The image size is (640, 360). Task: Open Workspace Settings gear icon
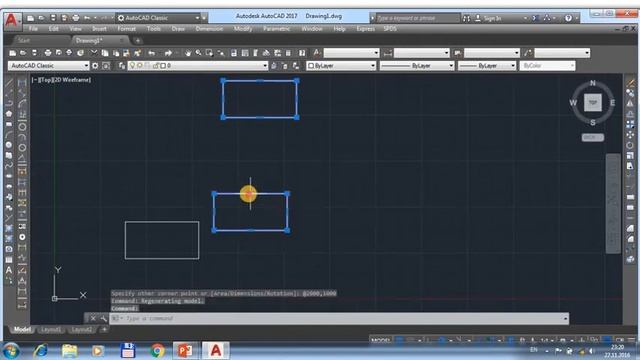[x=95, y=65]
